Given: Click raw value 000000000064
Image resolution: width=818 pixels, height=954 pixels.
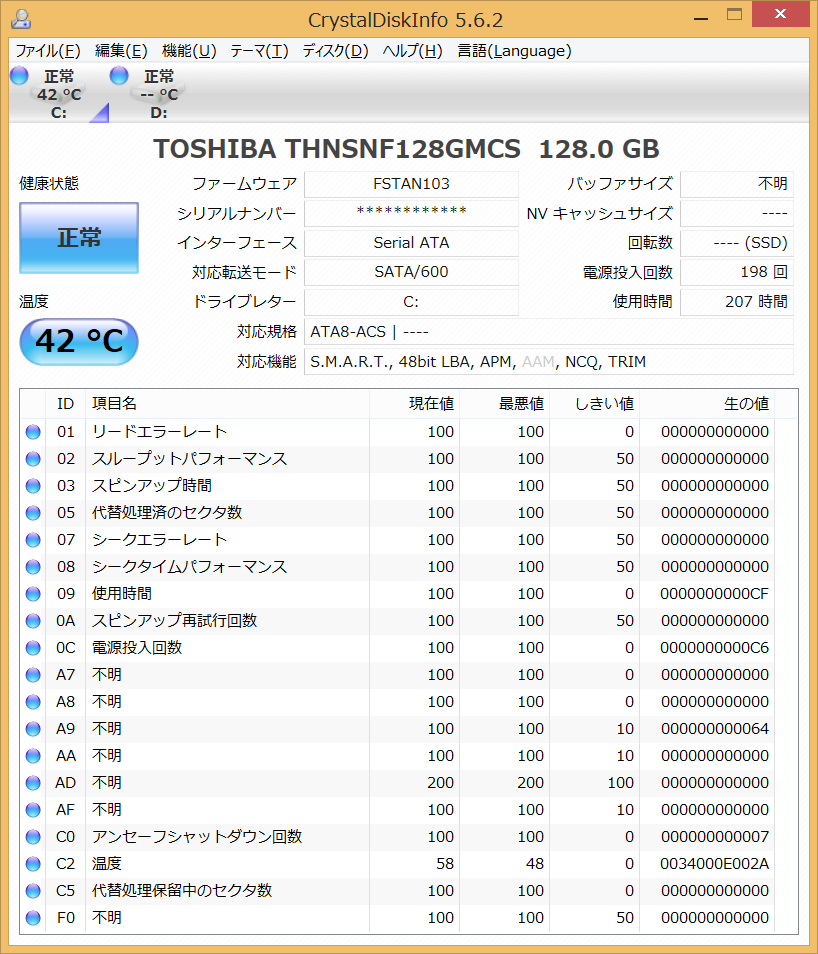Looking at the screenshot, I should (715, 729).
